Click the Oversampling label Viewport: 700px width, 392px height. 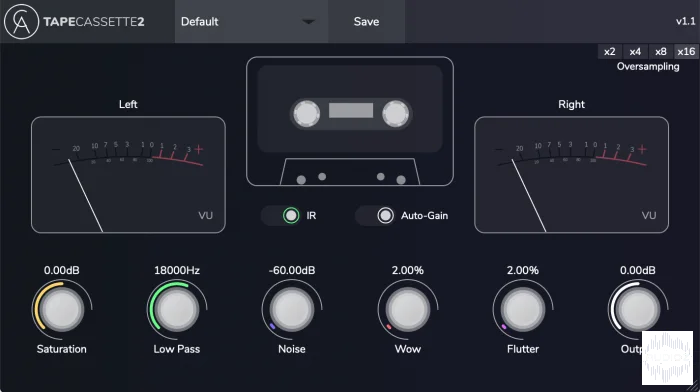coord(648,67)
